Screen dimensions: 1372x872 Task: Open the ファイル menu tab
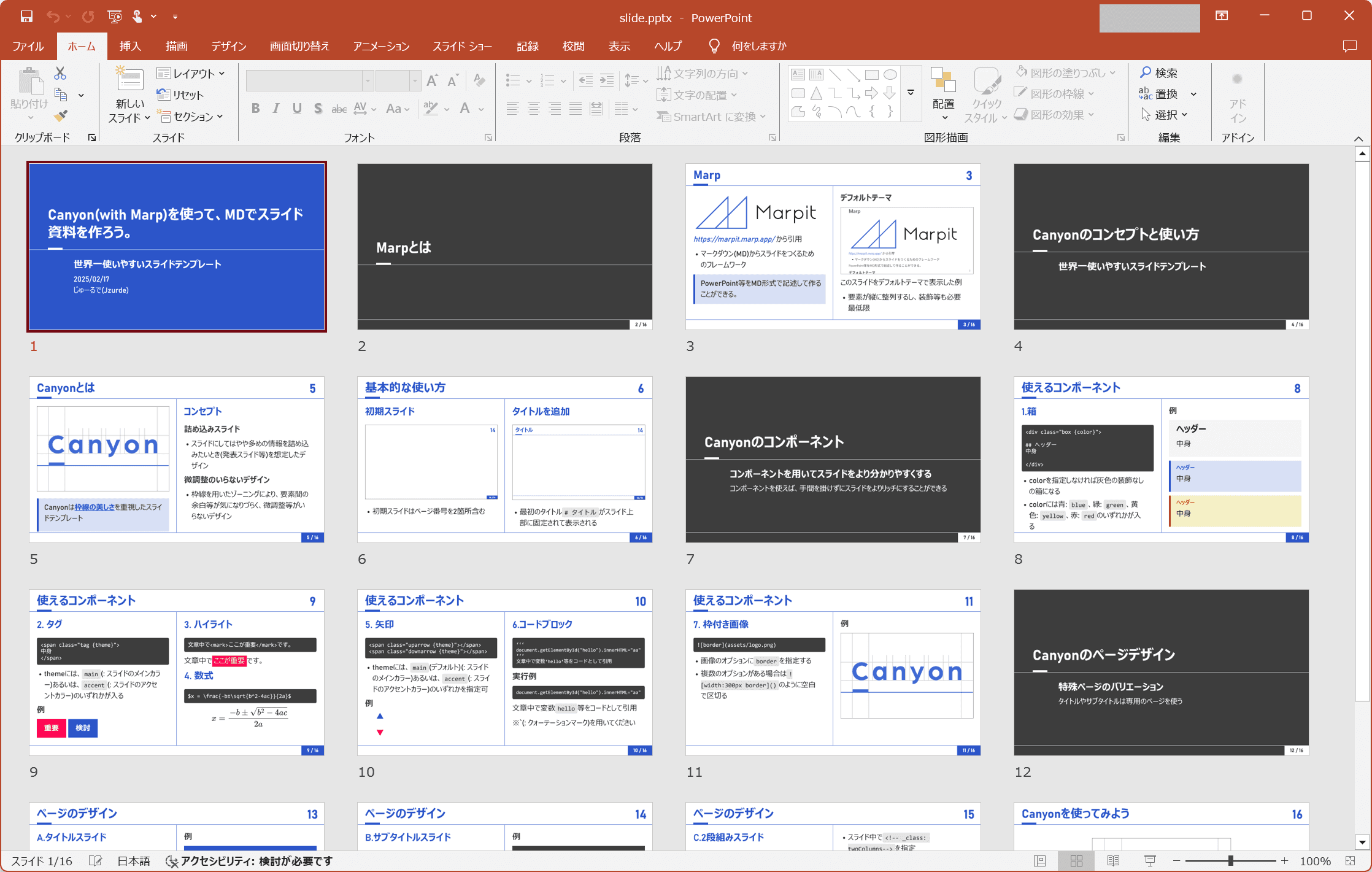click(28, 46)
